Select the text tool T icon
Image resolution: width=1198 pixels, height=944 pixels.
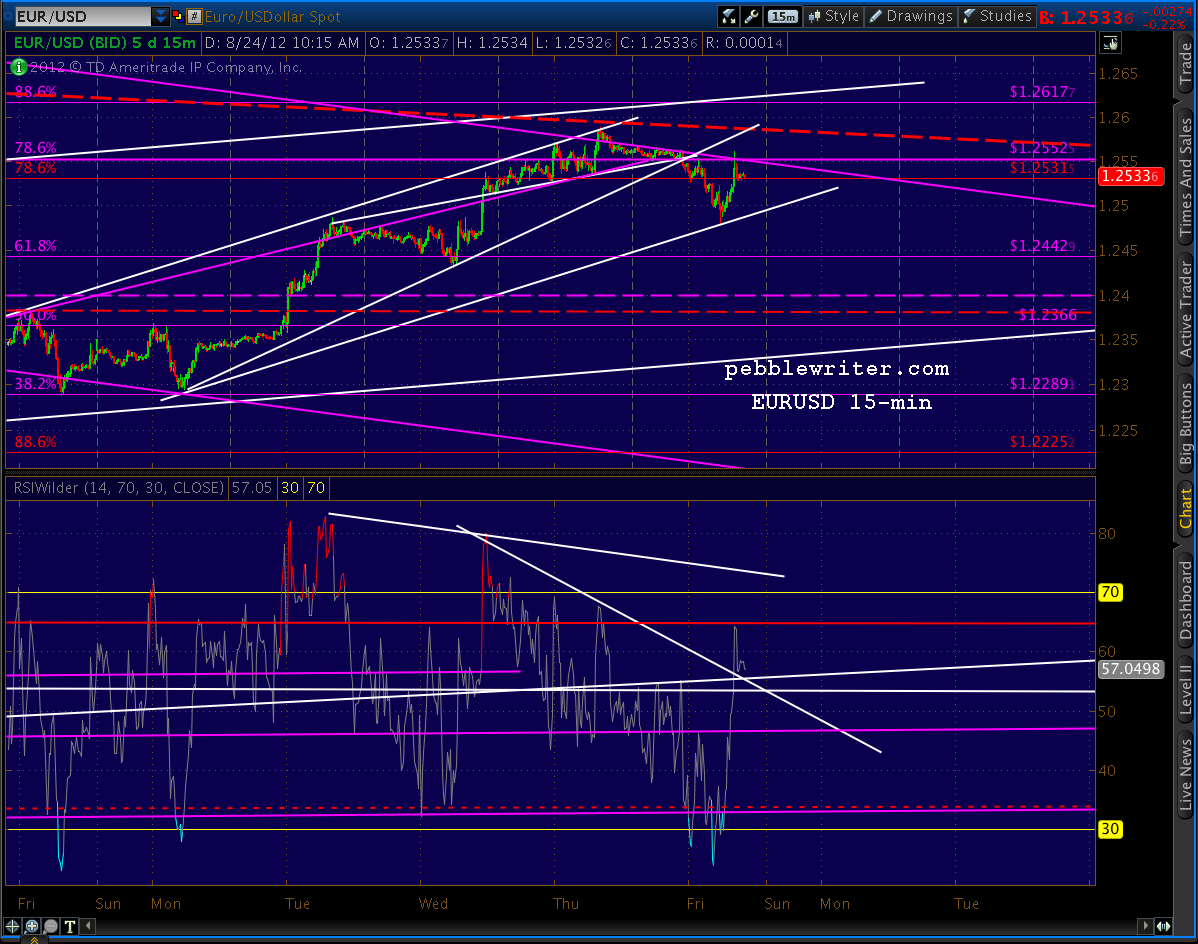(x=70, y=926)
